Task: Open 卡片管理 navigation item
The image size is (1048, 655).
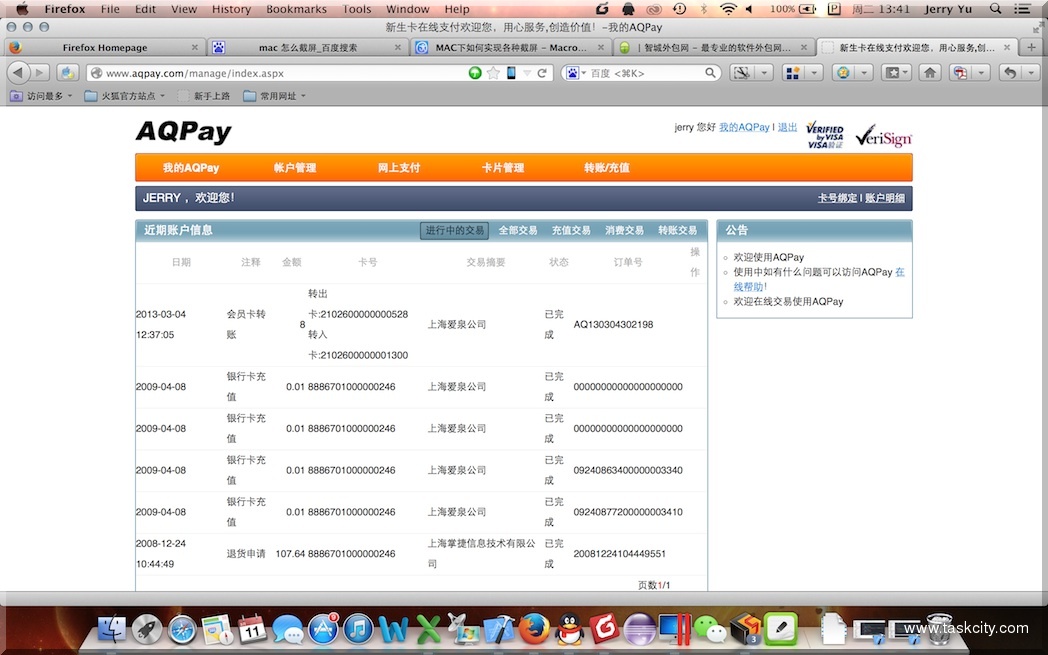Action: click(503, 168)
